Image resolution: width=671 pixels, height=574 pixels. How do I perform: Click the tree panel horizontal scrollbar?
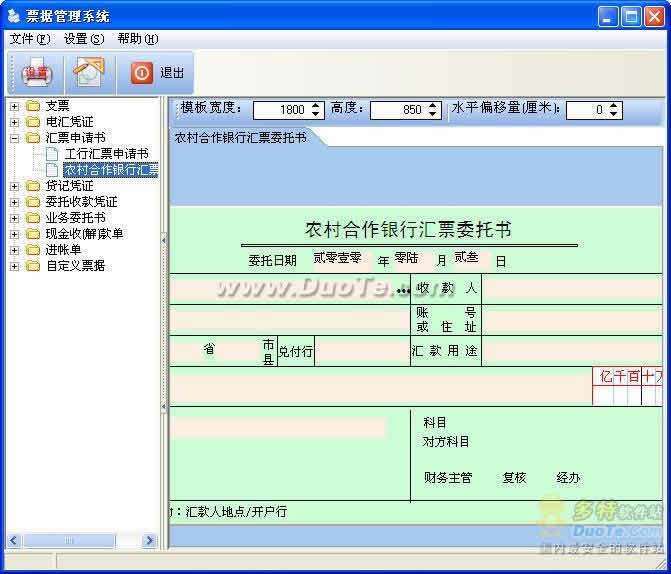pos(82,541)
